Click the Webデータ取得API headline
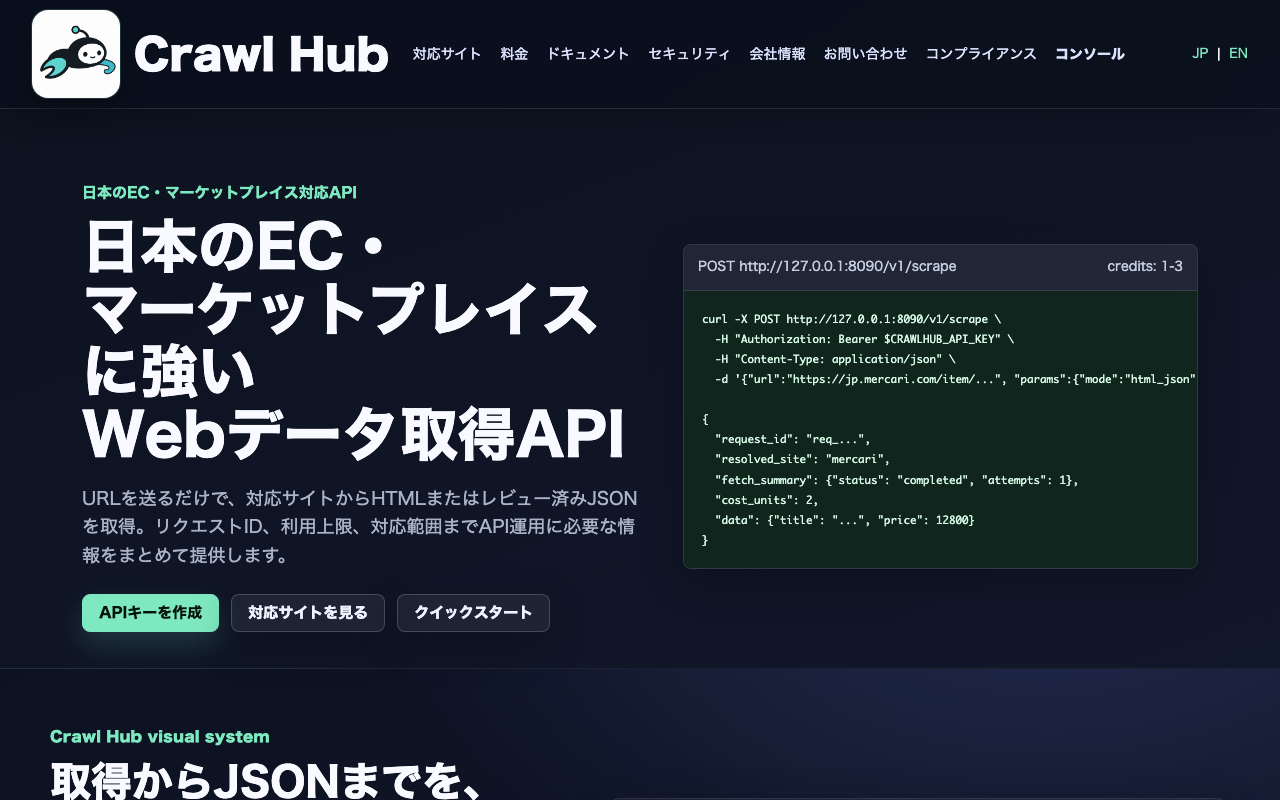The width and height of the screenshot is (1280, 800). (354, 432)
